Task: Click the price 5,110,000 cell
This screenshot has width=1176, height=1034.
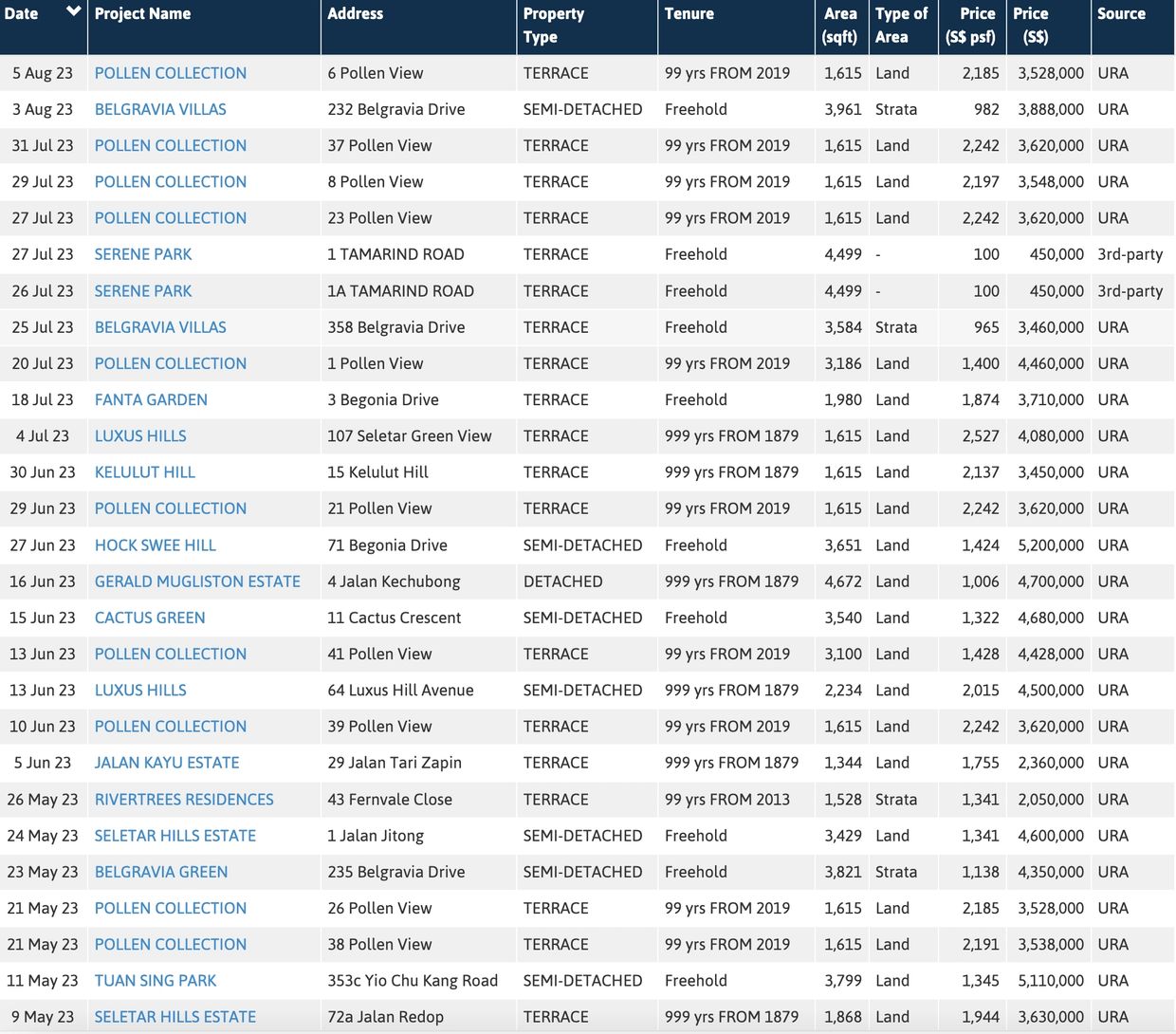Action: click(1051, 980)
